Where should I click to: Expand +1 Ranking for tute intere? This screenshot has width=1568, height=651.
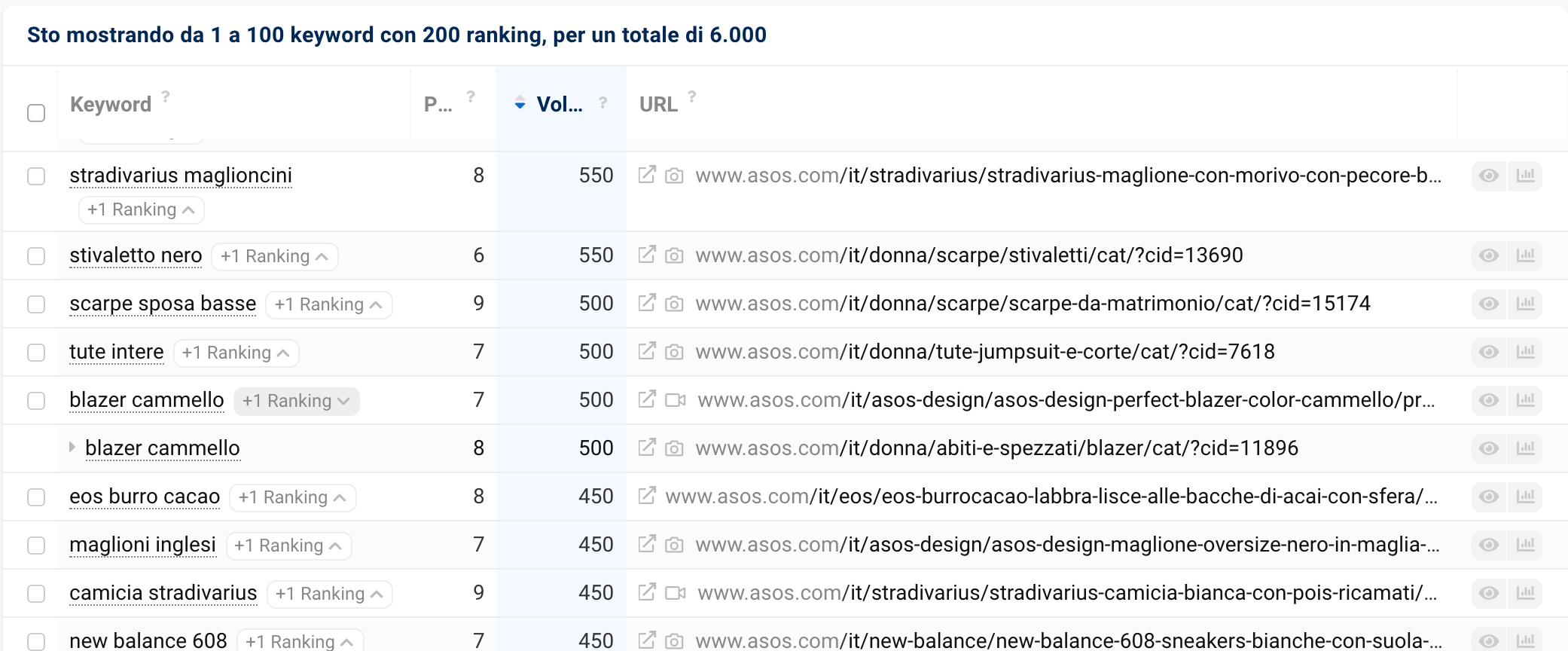point(236,353)
